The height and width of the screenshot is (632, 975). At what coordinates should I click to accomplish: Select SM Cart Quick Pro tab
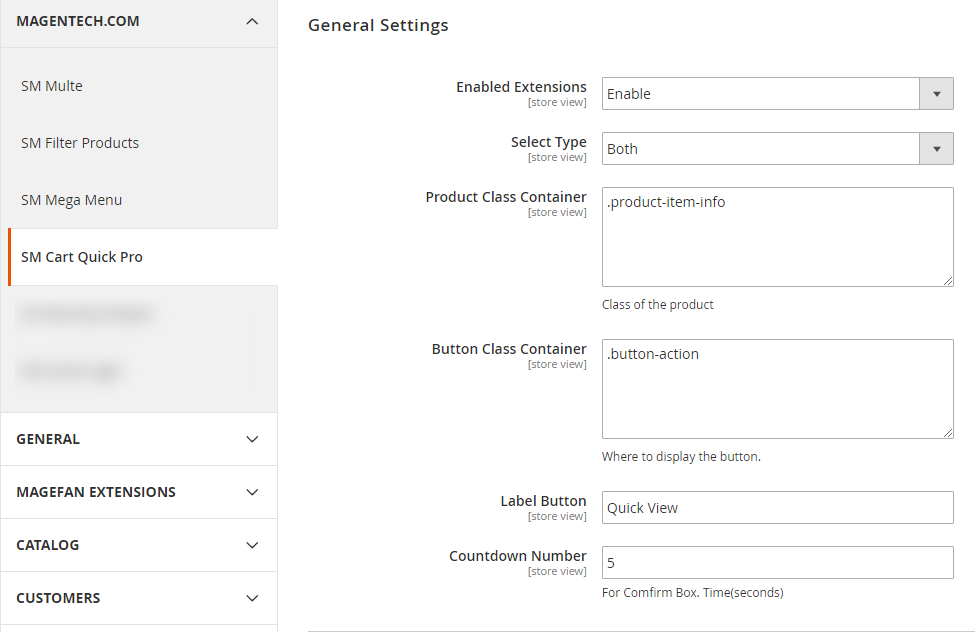click(x=82, y=257)
